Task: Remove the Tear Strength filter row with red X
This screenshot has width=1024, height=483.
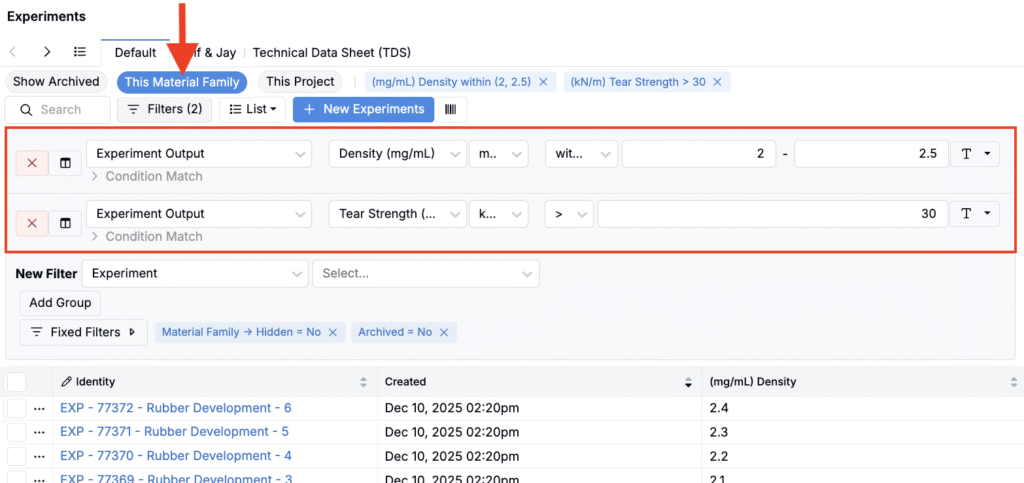Action: [32, 224]
